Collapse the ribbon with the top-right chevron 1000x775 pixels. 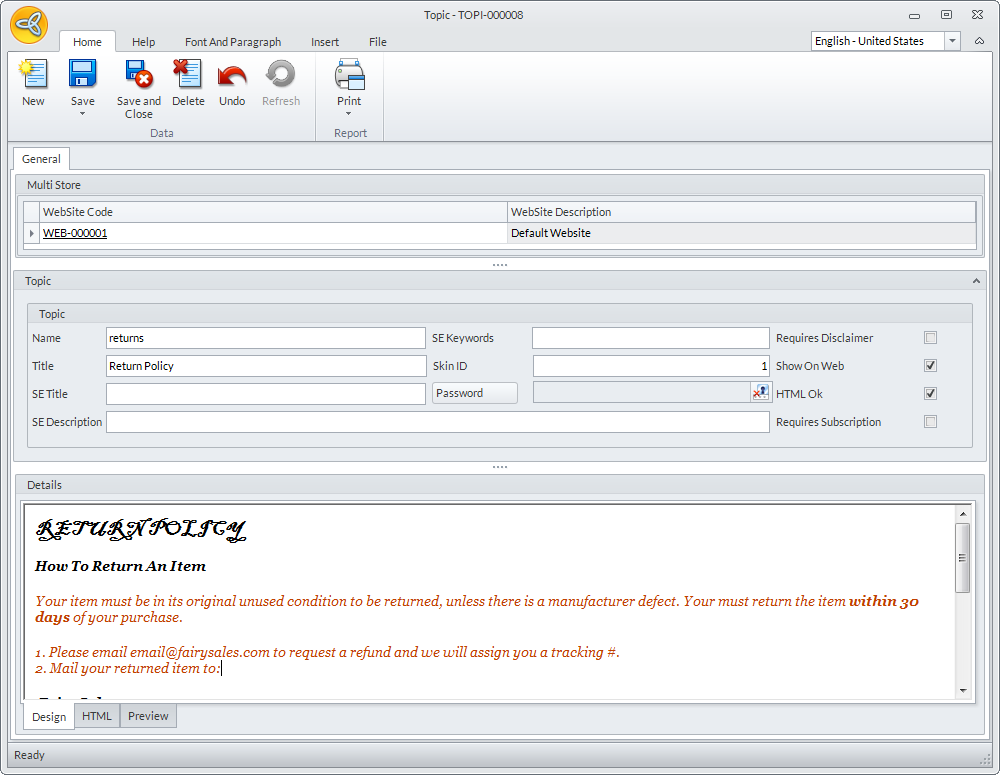tap(979, 41)
